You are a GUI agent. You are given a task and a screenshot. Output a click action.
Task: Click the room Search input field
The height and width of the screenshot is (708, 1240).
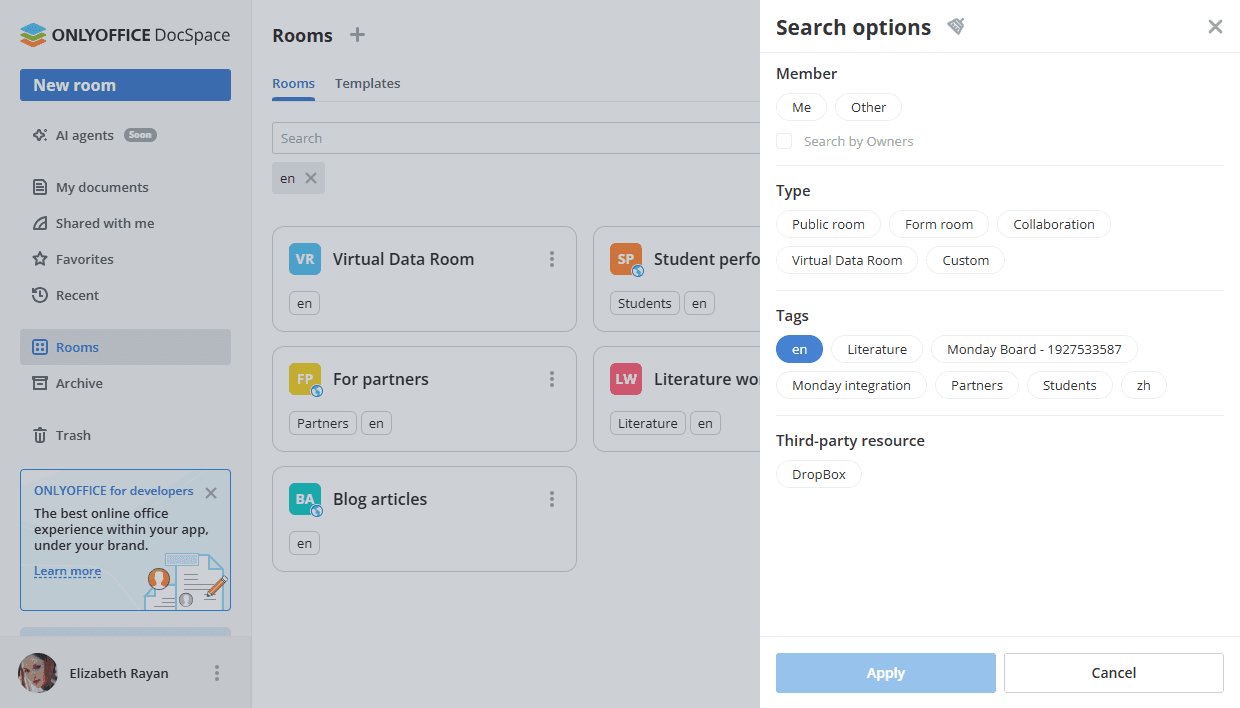click(x=515, y=138)
